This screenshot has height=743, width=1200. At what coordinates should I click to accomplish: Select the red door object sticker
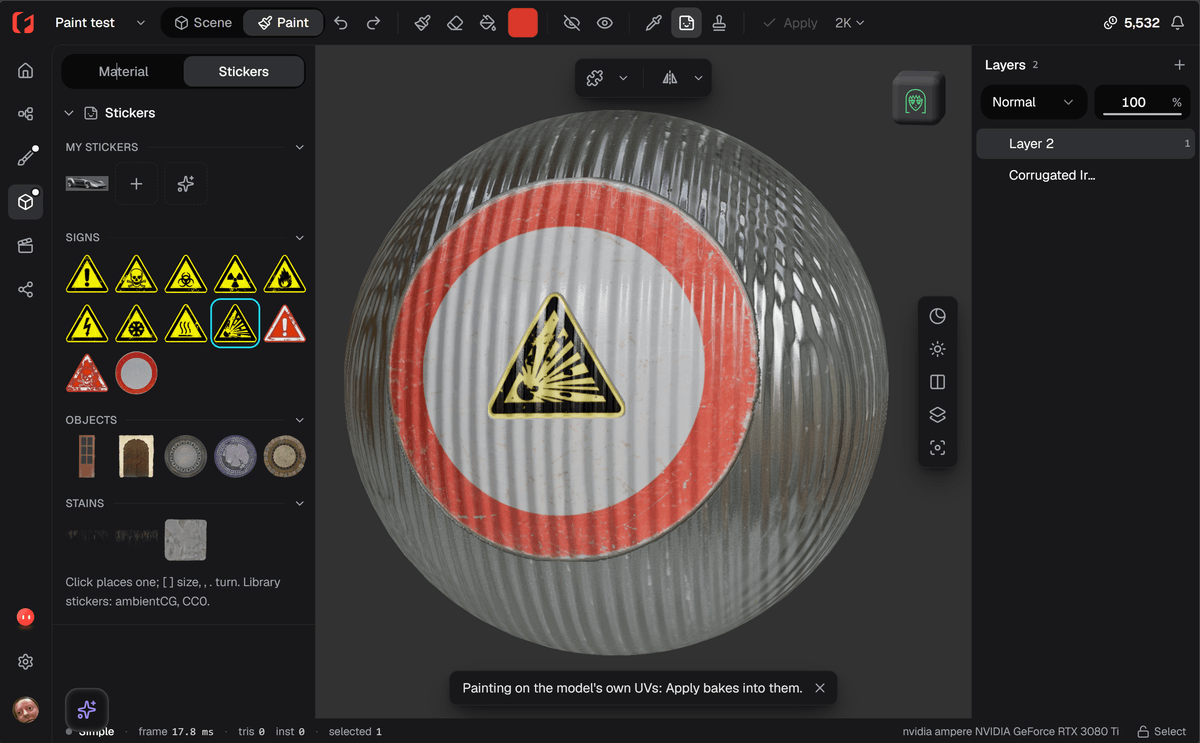[87, 456]
